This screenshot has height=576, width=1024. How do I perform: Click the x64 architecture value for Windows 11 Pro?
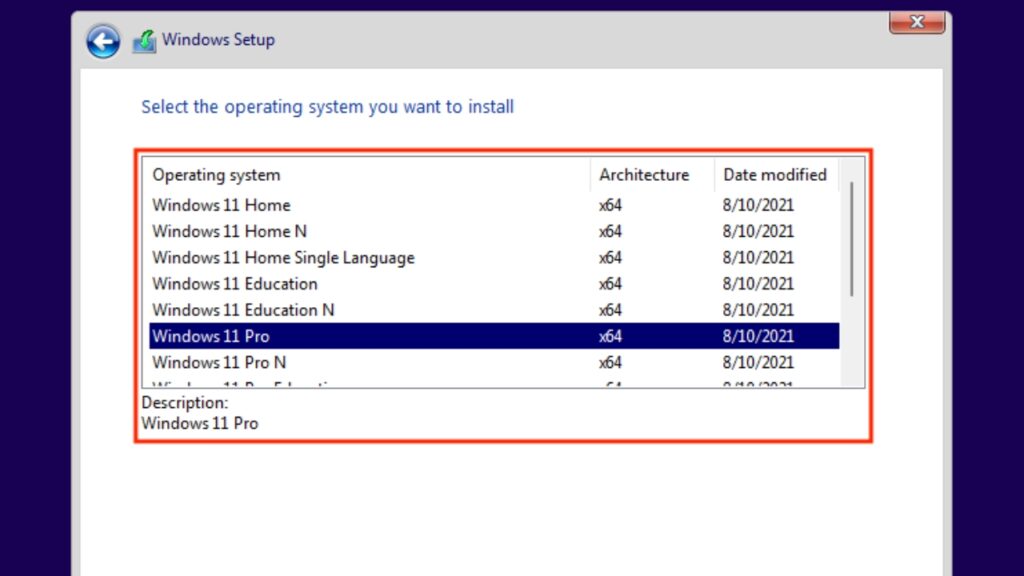610,336
